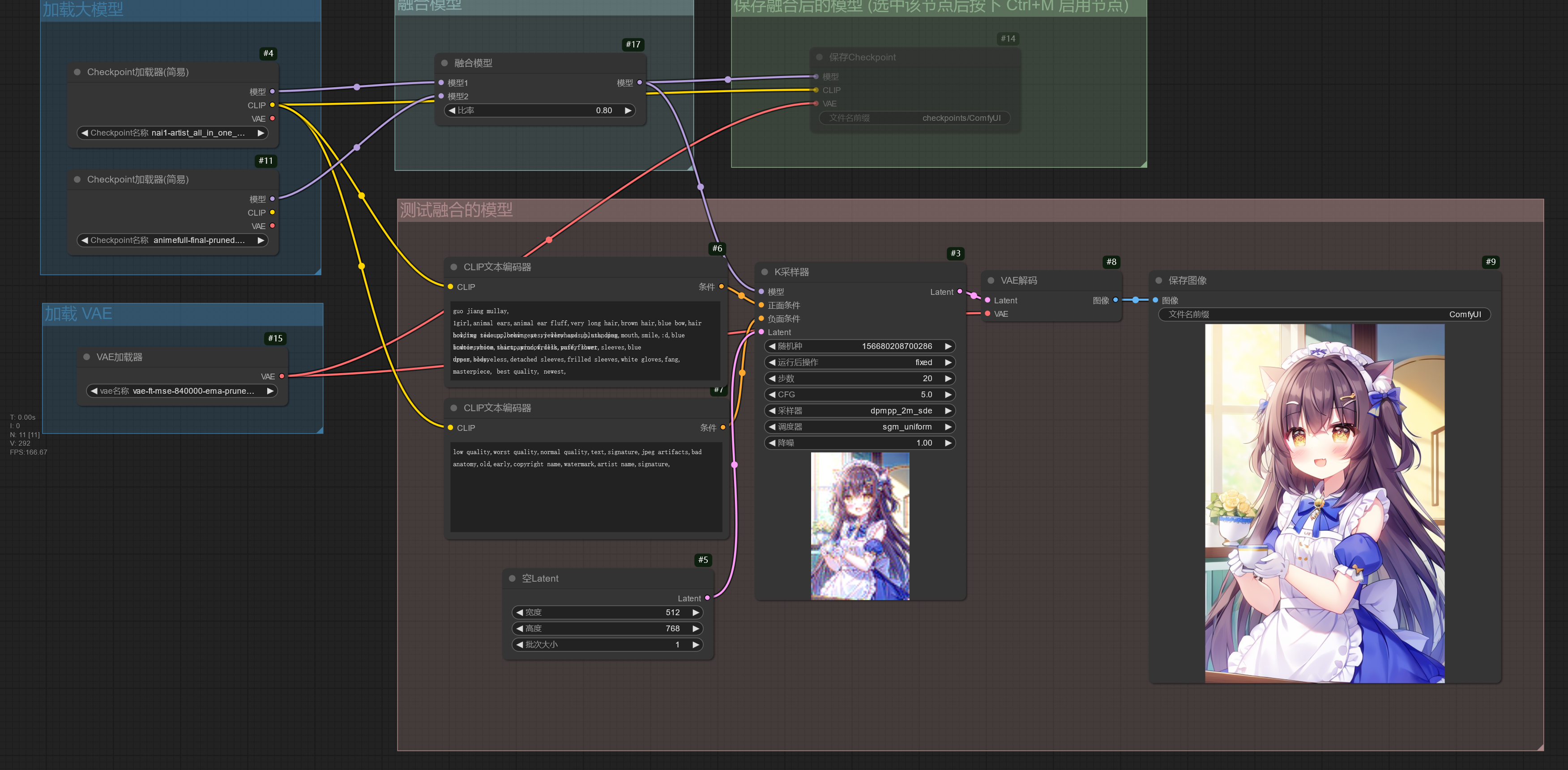Click the Latent output port on the K采样器 node
The image size is (1568, 770).
point(959,291)
